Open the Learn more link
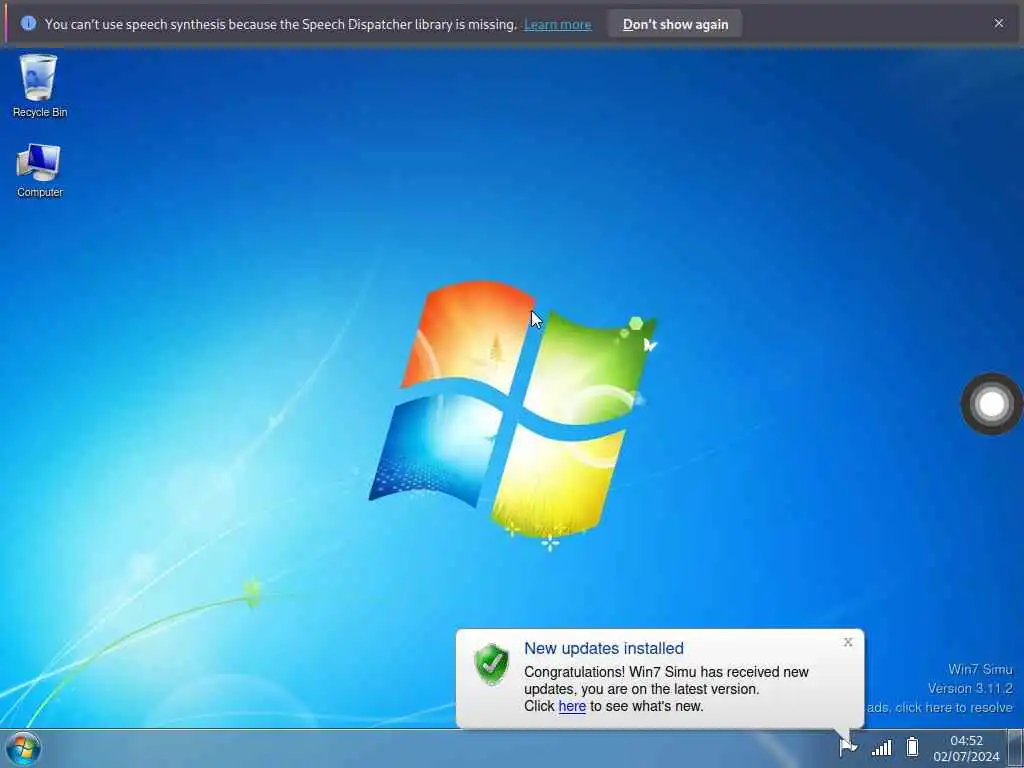Viewport: 1024px width, 768px height. click(x=557, y=25)
